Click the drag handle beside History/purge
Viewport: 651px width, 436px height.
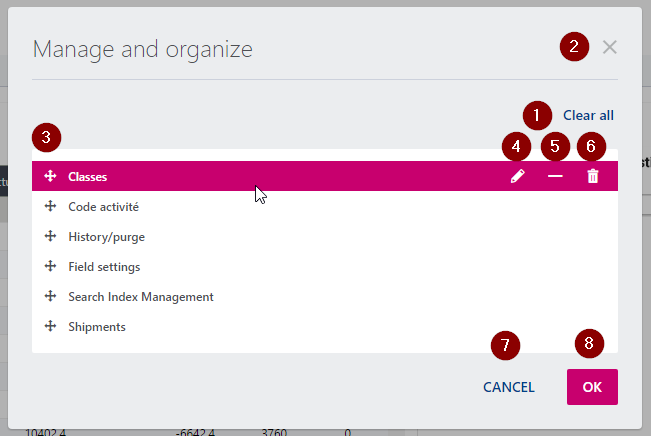pos(50,237)
